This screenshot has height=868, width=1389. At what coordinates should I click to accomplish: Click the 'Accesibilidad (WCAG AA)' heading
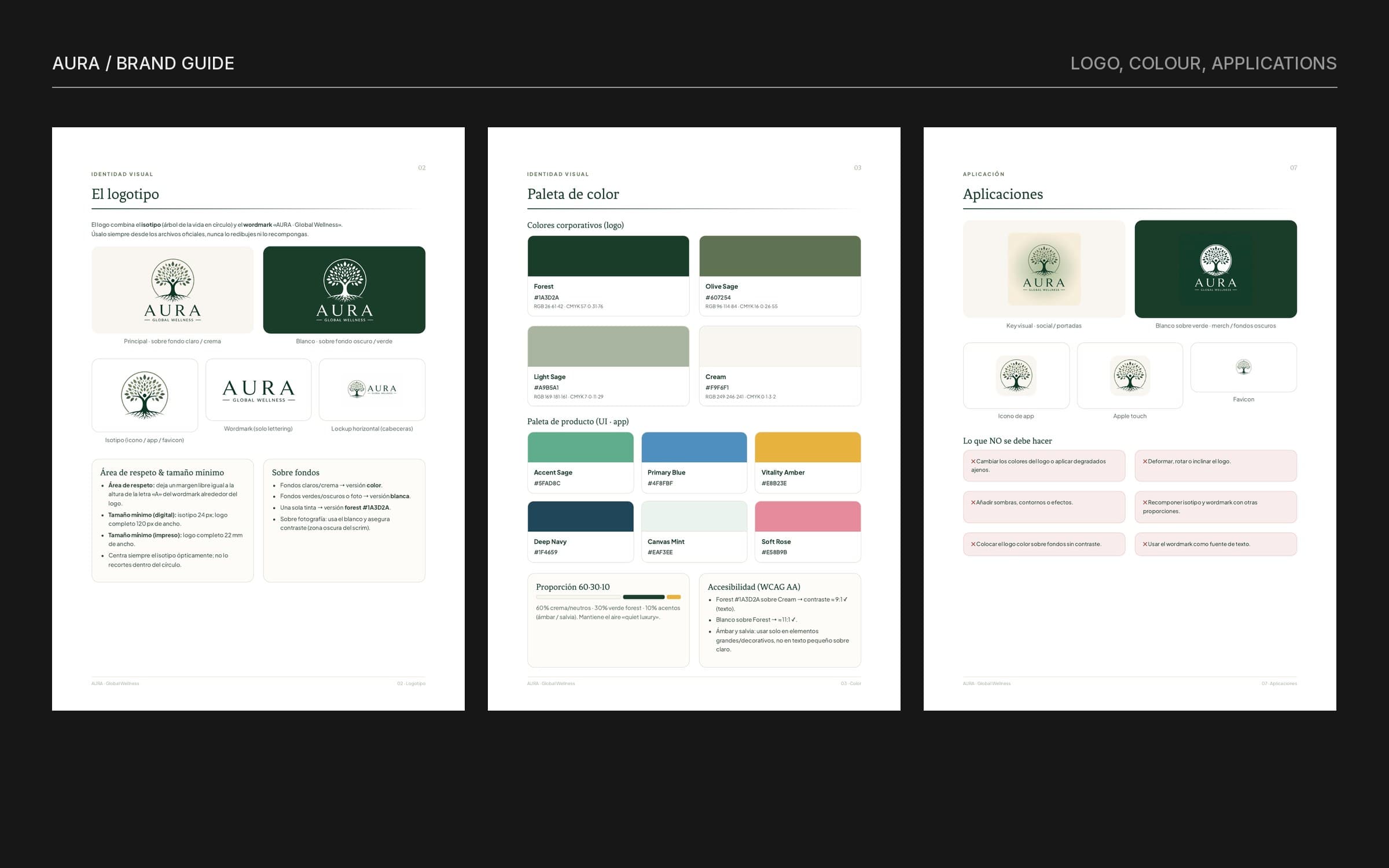pos(754,587)
